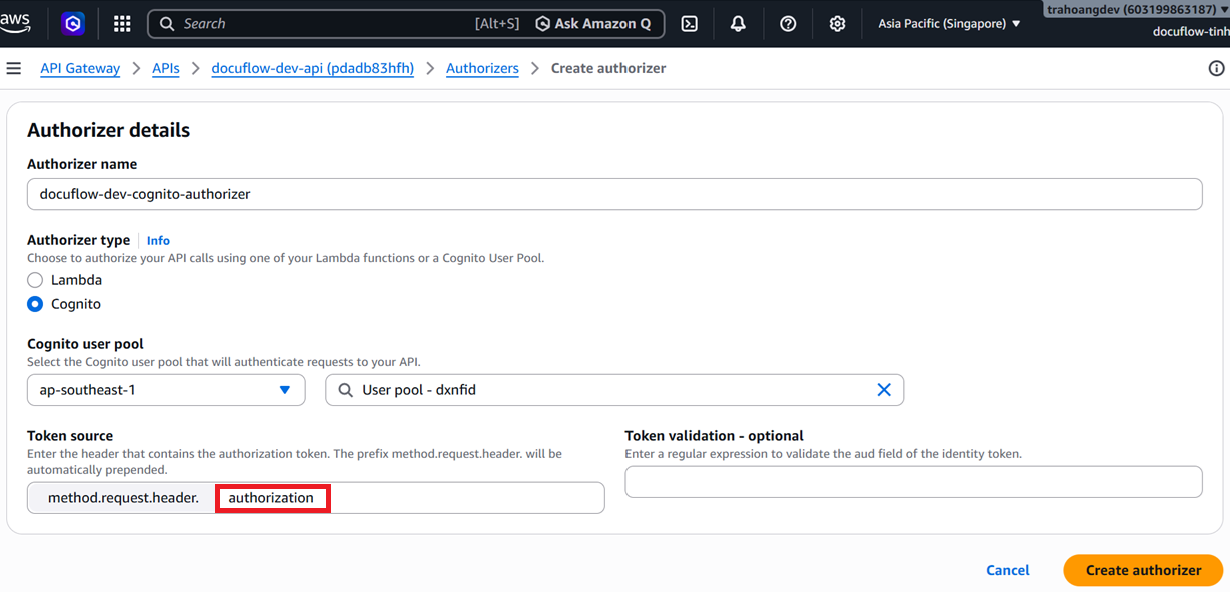Click the search magnifier icon

166,24
